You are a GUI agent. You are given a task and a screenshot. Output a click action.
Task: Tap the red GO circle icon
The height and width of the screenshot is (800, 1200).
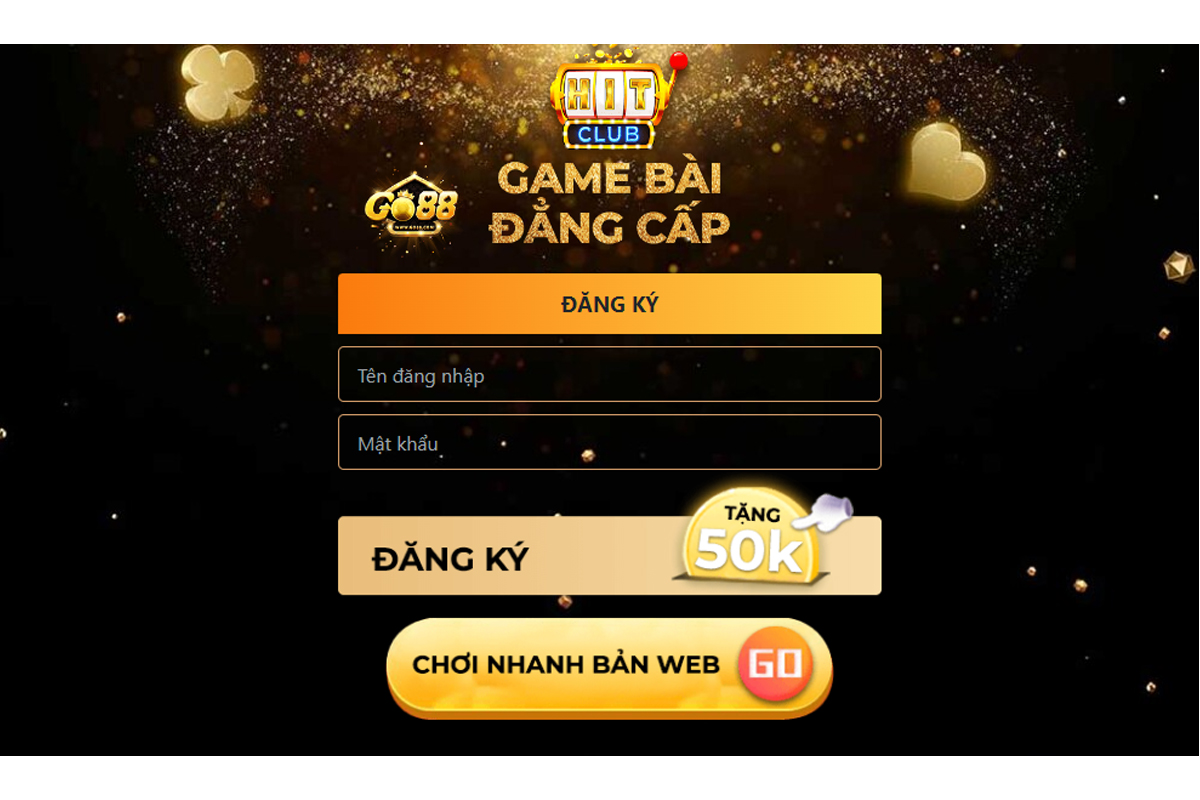coord(775,663)
